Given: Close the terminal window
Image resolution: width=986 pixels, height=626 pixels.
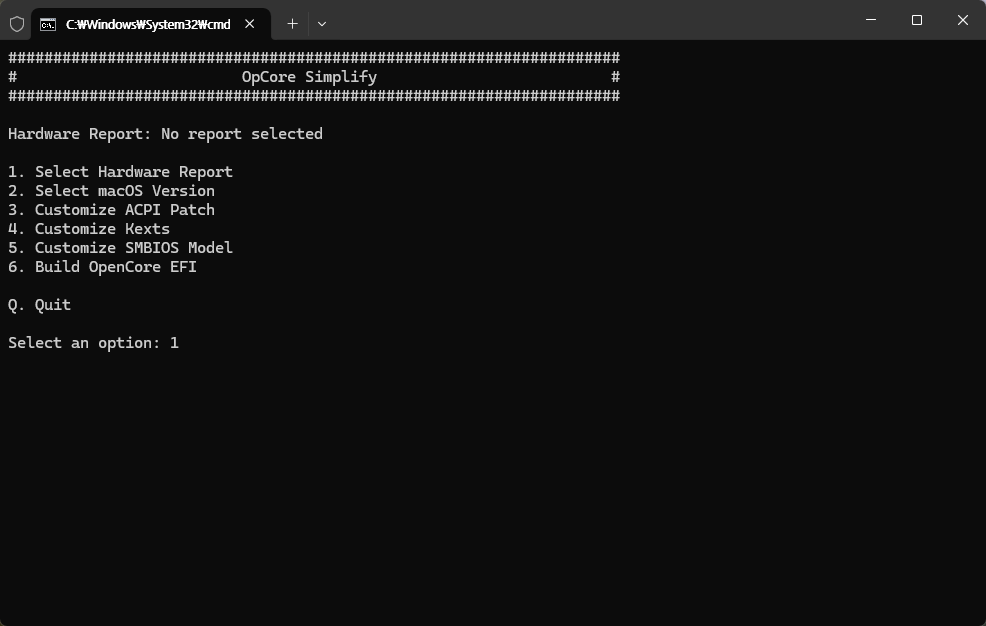Looking at the screenshot, I should 963,20.
